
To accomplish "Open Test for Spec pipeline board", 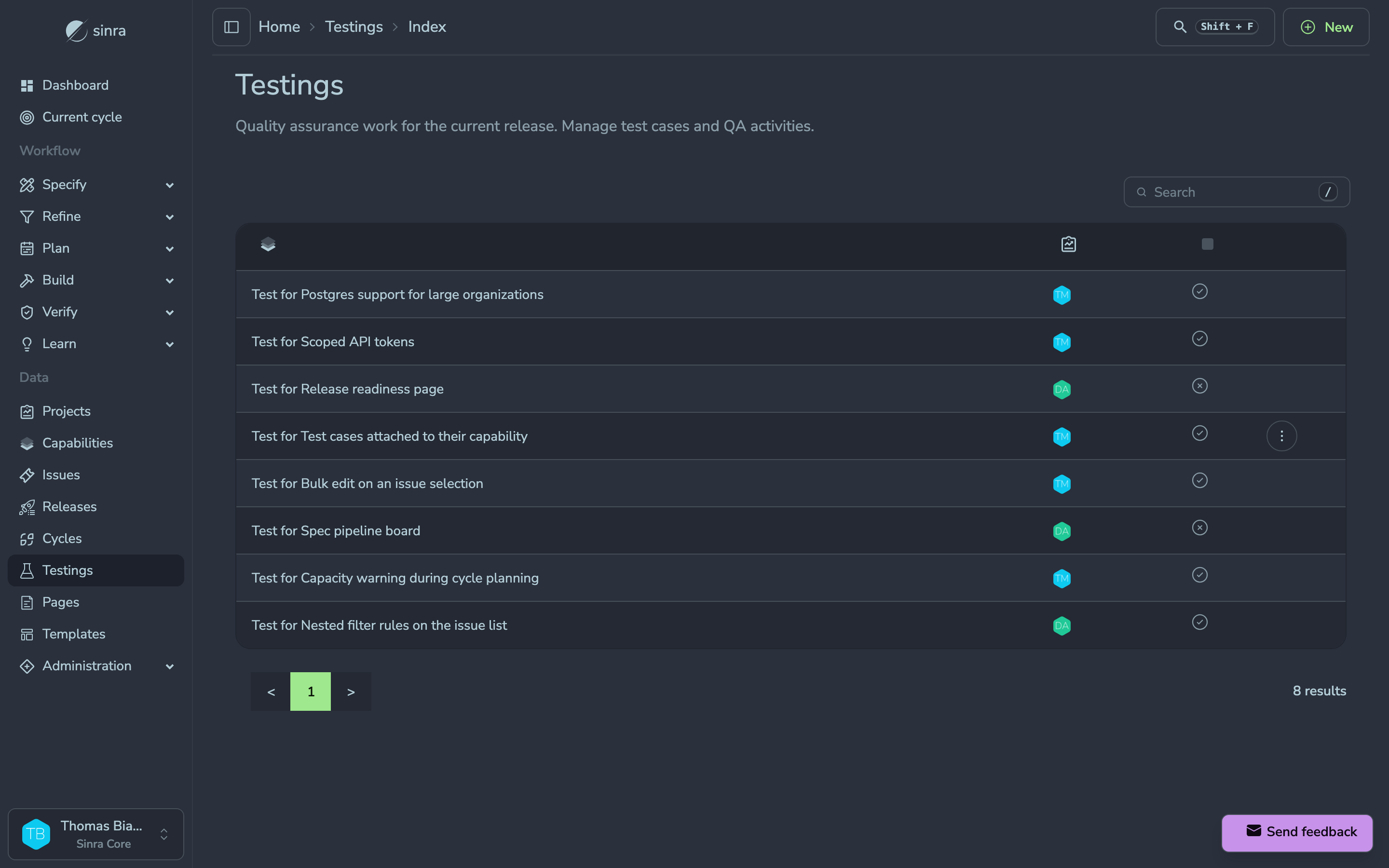I will coord(790,531).
